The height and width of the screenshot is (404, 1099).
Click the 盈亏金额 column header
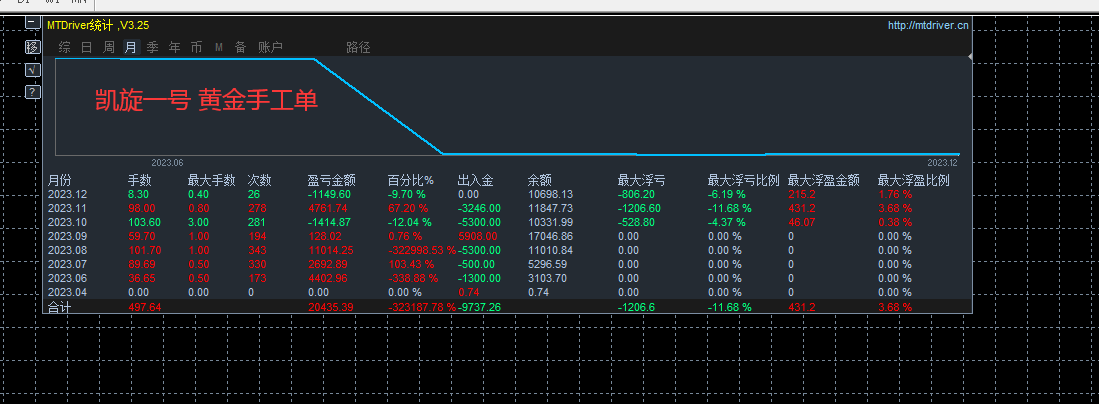tap(332, 181)
